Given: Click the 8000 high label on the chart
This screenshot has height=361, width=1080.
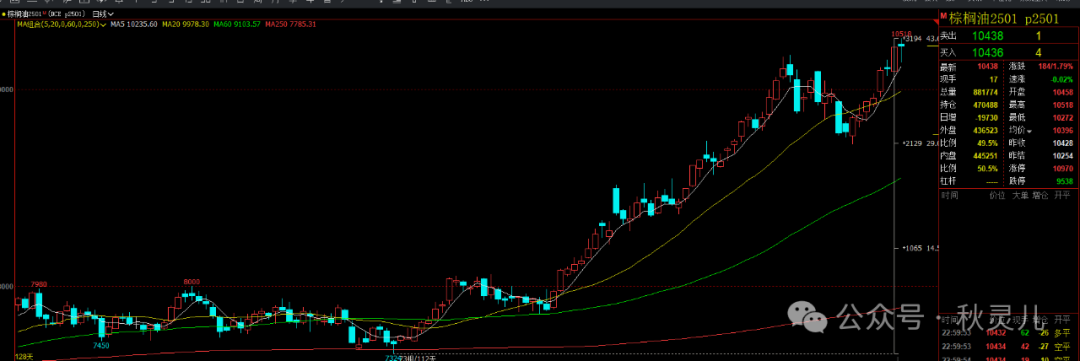Looking at the screenshot, I should click(x=191, y=282).
